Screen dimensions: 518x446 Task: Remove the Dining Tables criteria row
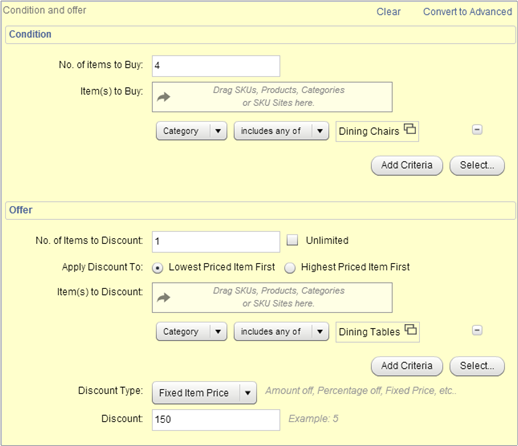(477, 330)
